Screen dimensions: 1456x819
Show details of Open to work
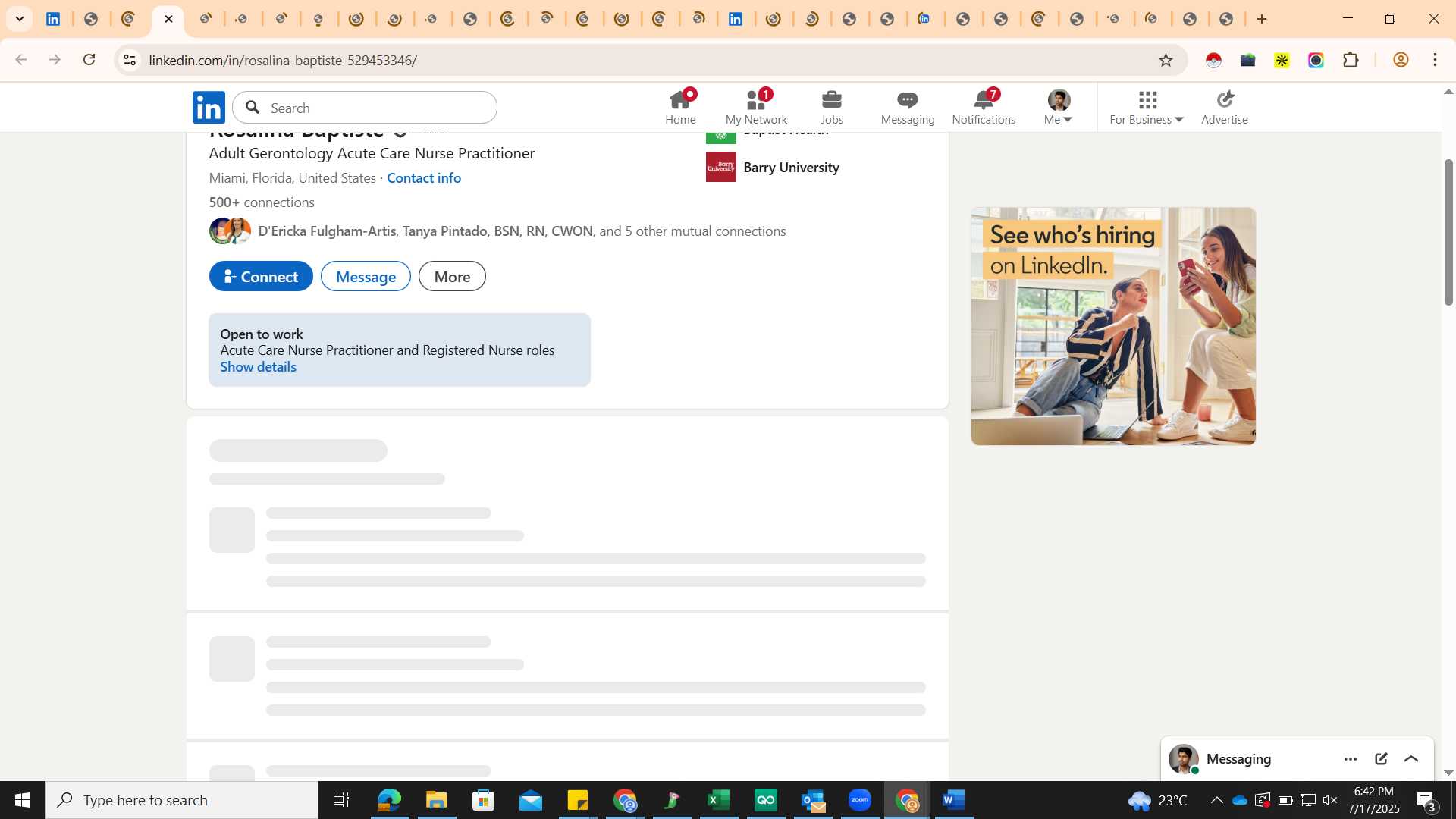[258, 367]
